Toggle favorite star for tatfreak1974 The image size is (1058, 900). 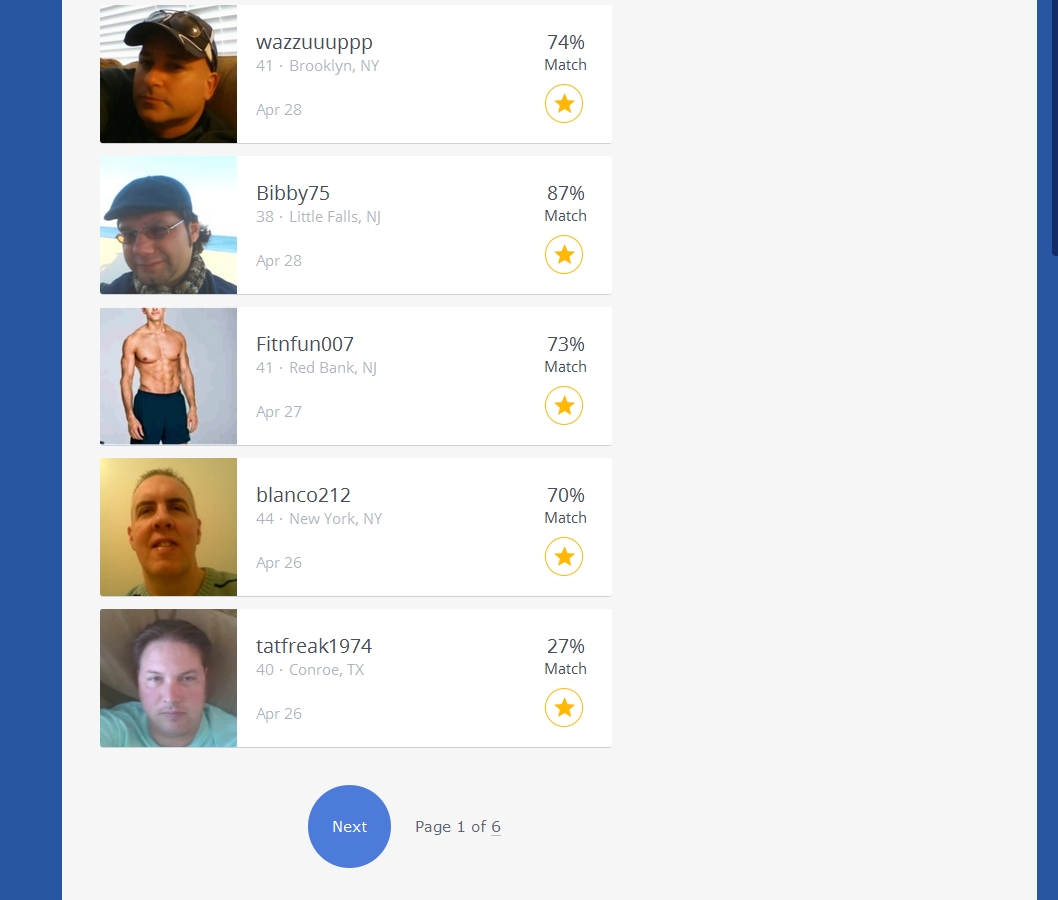(563, 708)
